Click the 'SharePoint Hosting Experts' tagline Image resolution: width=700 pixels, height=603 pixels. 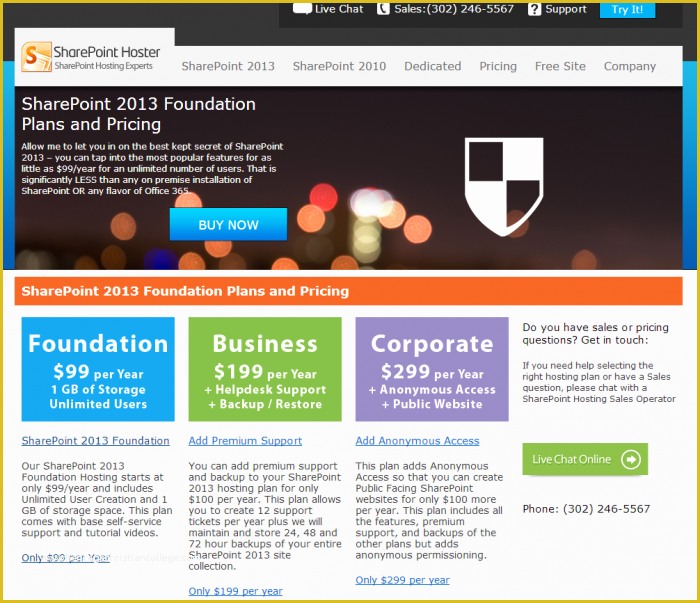click(104, 66)
